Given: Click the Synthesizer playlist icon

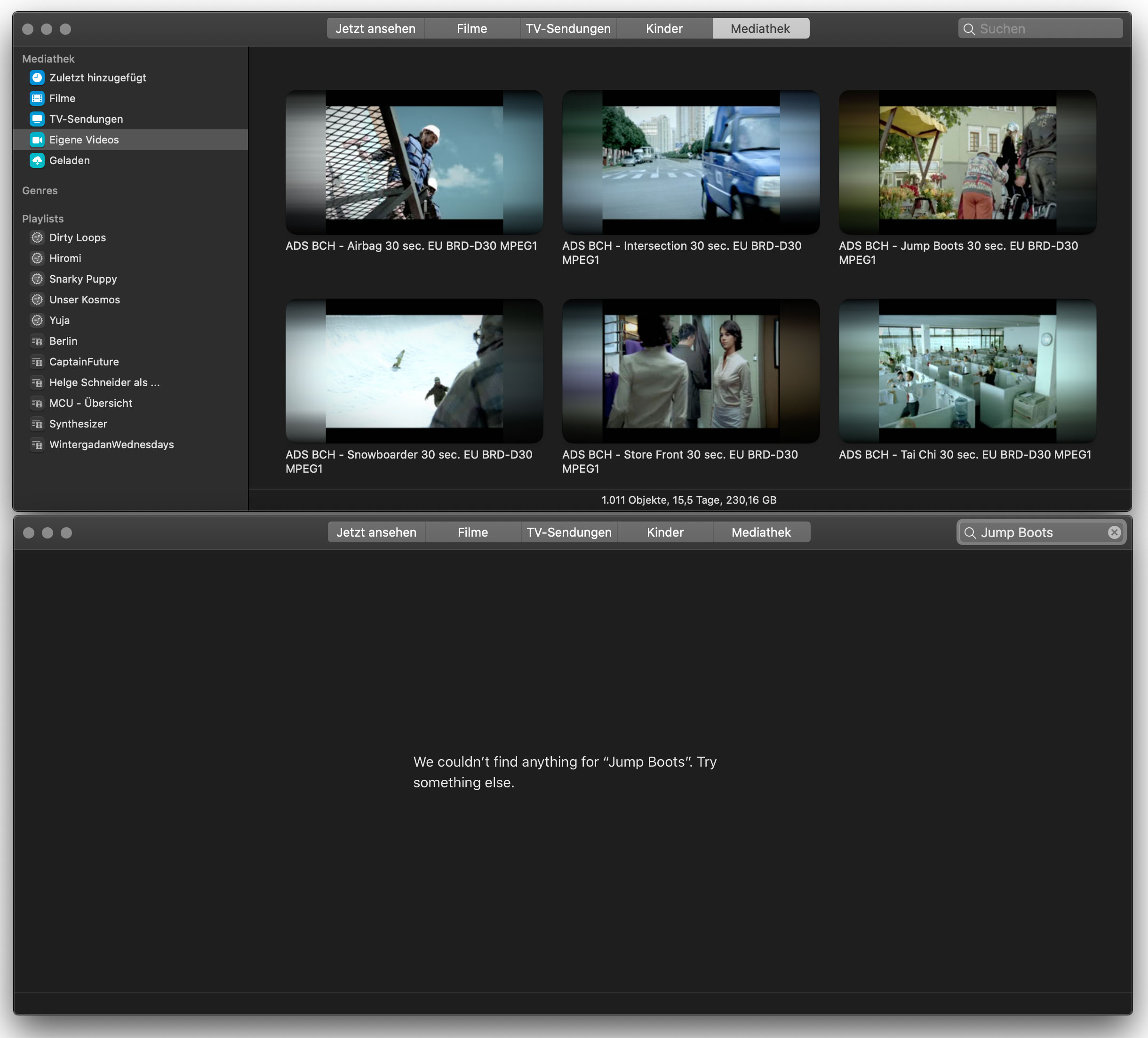Looking at the screenshot, I should [x=37, y=424].
